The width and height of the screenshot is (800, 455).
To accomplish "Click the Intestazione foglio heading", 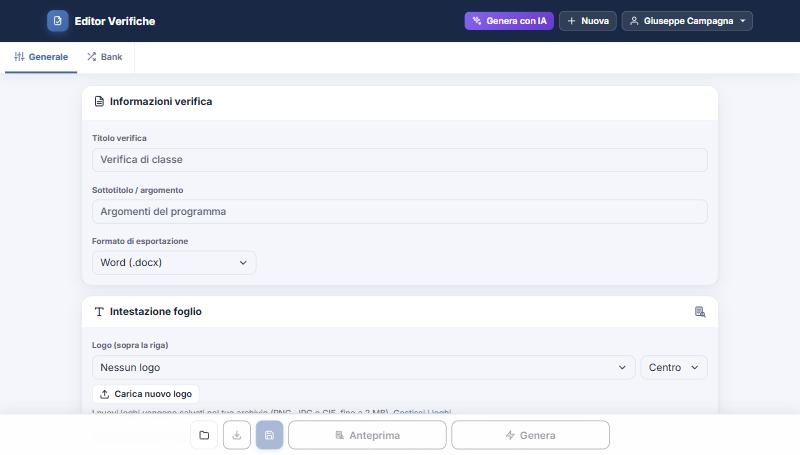I will pos(156,312).
